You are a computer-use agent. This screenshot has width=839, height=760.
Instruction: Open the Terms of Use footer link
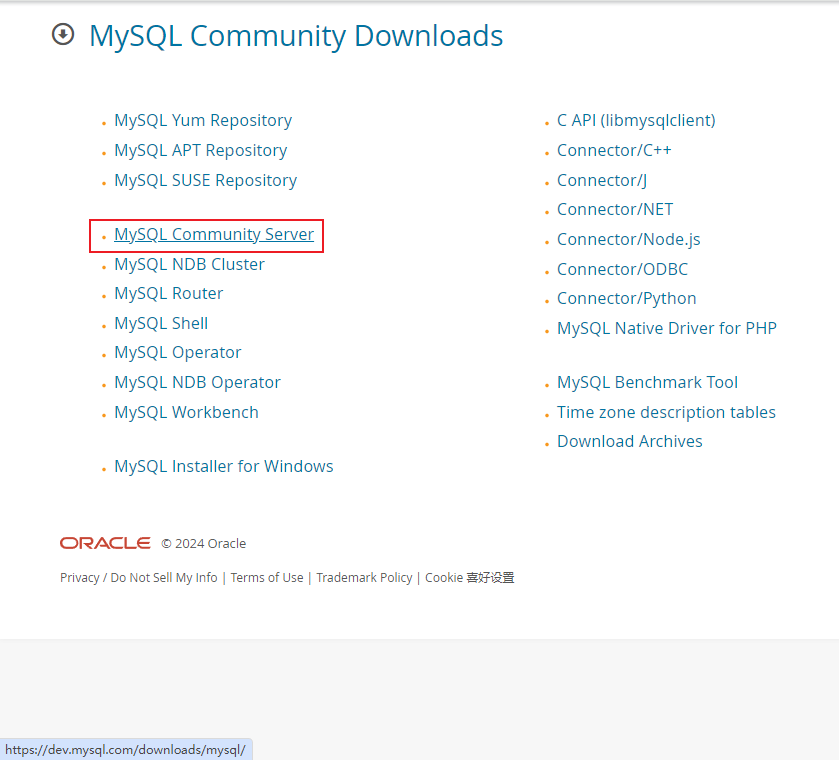coord(266,577)
